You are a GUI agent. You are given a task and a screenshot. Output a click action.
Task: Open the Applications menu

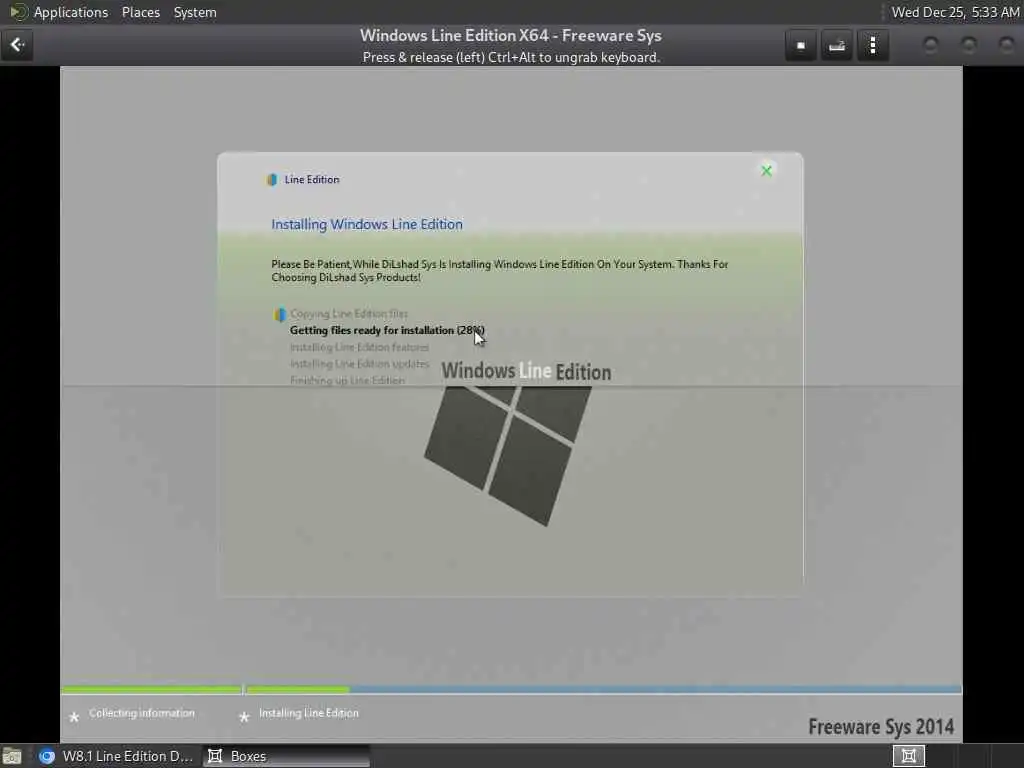pos(71,12)
